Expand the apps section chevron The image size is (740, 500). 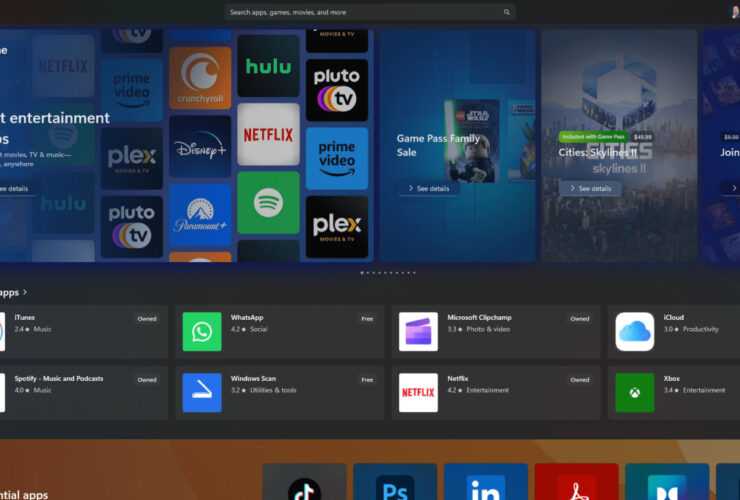(x=25, y=292)
